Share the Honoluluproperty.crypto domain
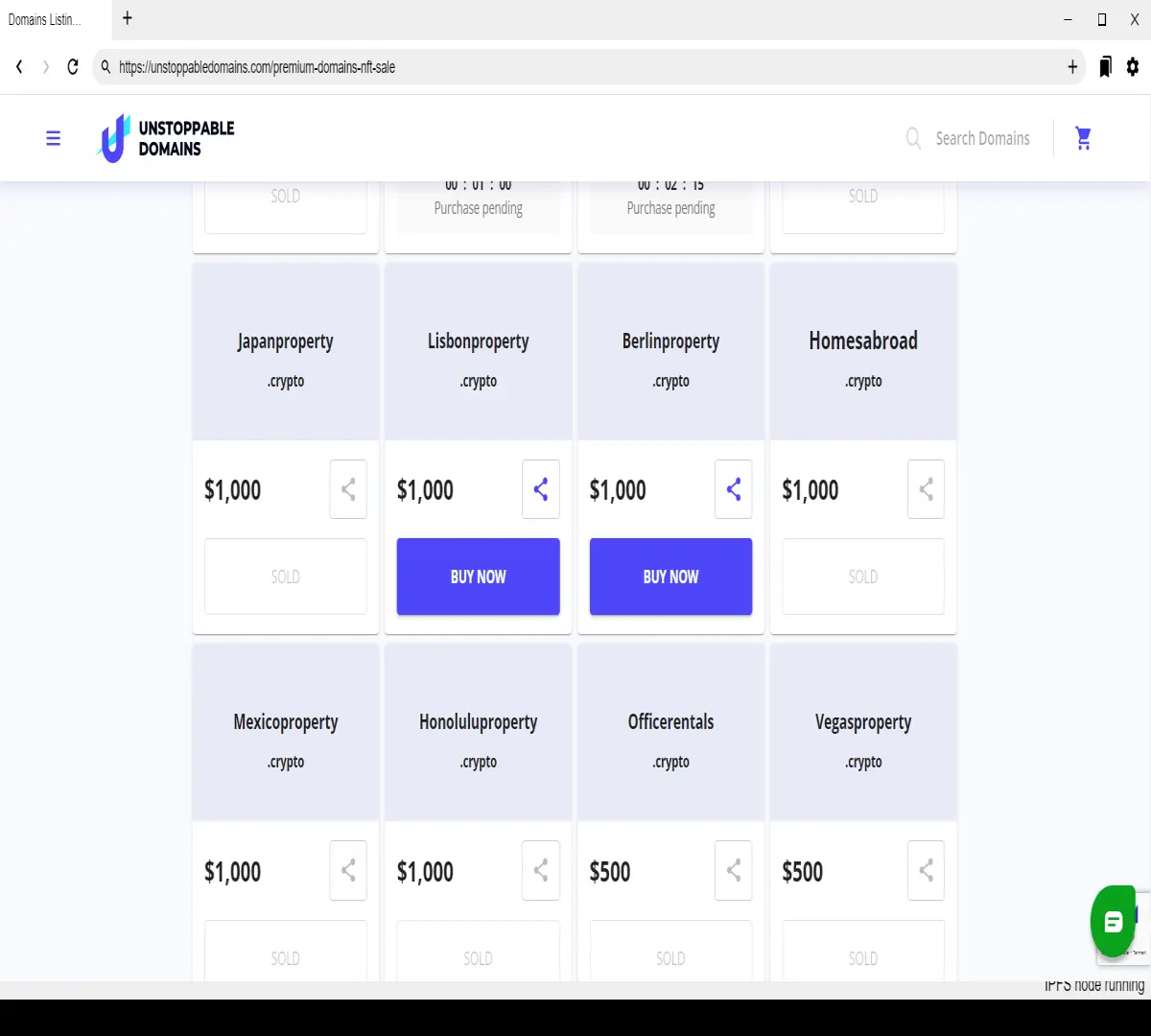This screenshot has height=1036, width=1151. (541, 870)
